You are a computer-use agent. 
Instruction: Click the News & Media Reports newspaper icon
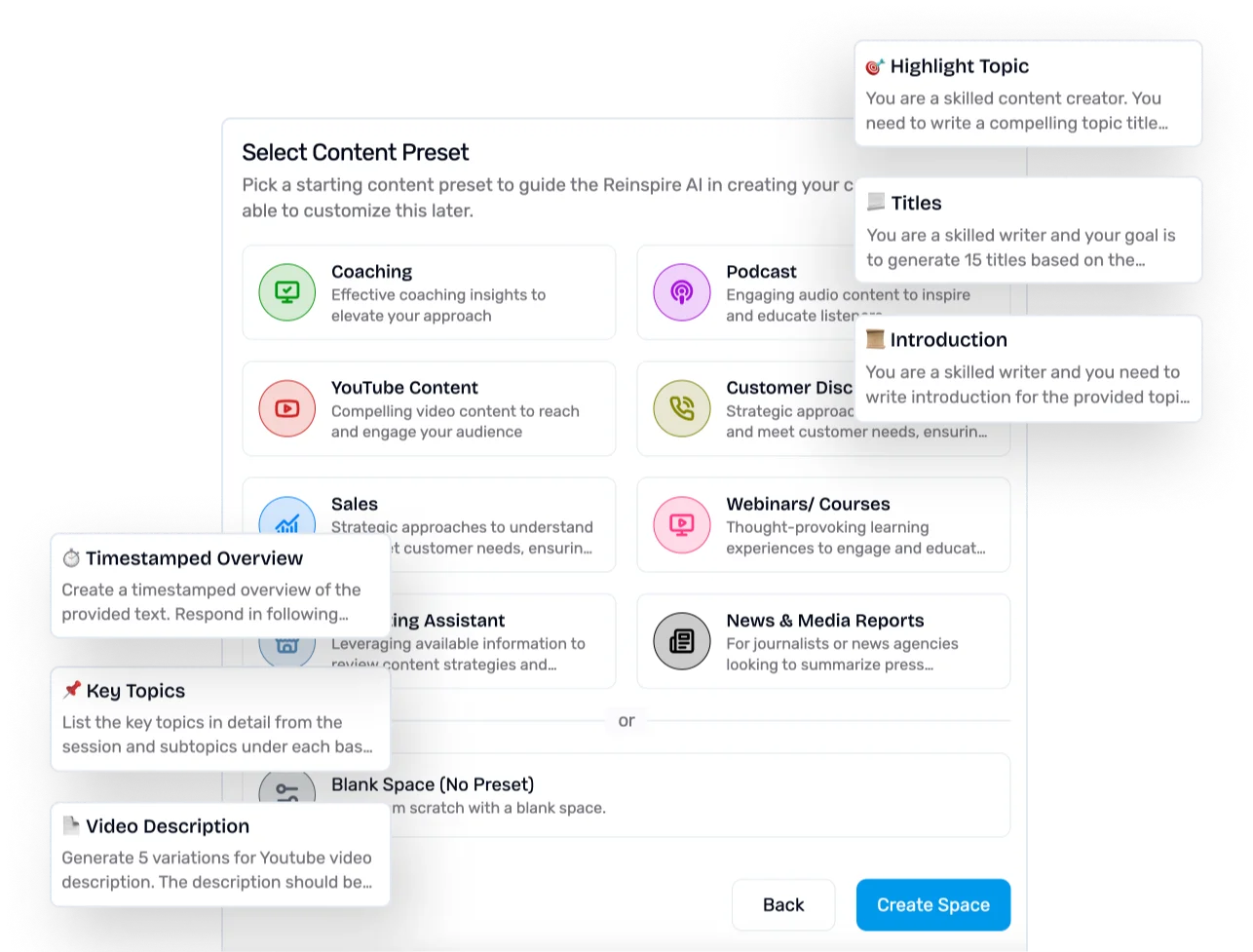(682, 641)
